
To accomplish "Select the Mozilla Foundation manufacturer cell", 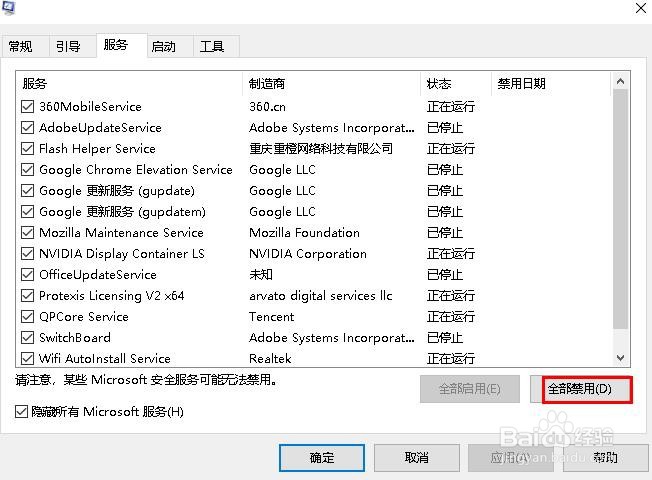I will click(304, 233).
